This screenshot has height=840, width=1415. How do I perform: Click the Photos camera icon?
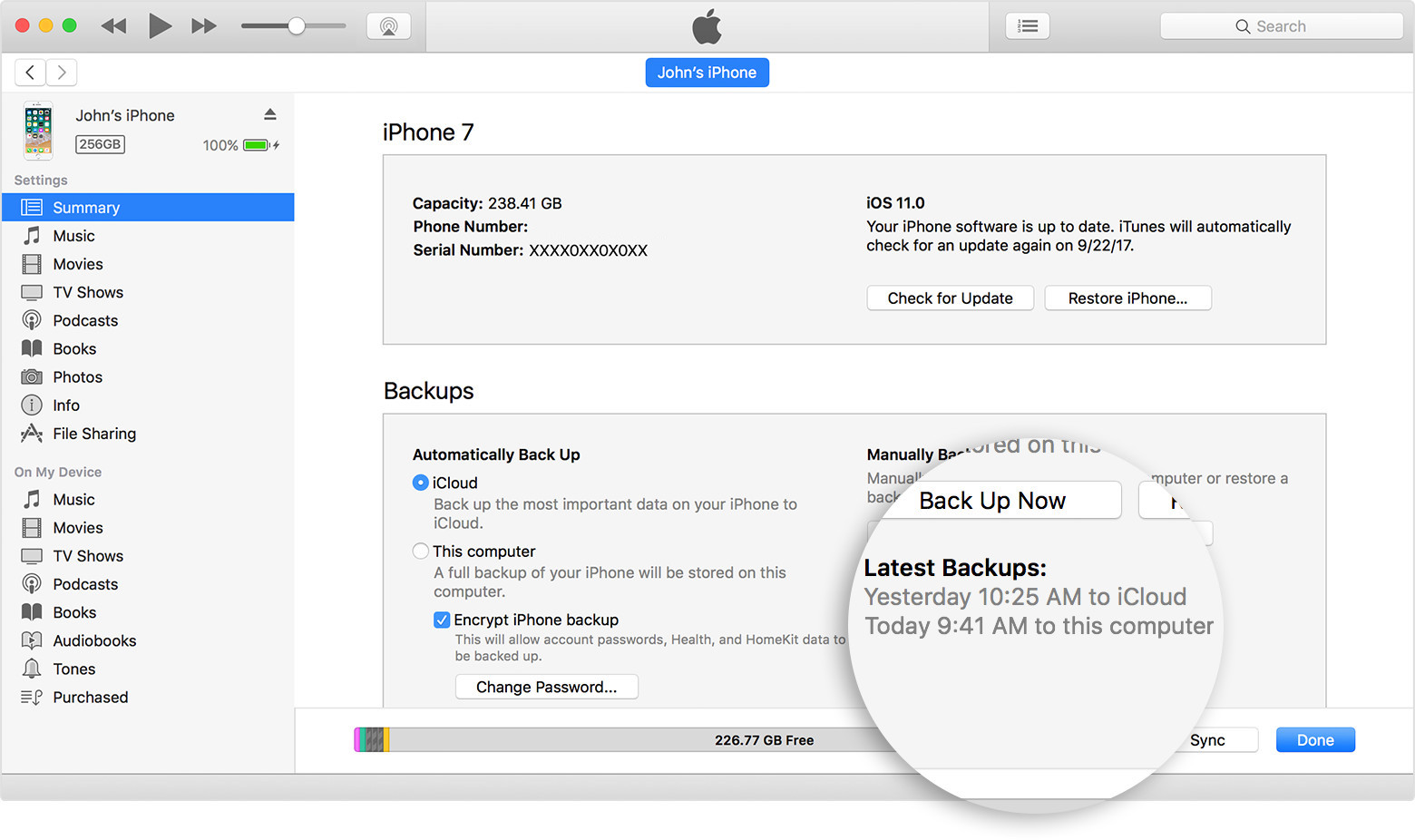32,376
